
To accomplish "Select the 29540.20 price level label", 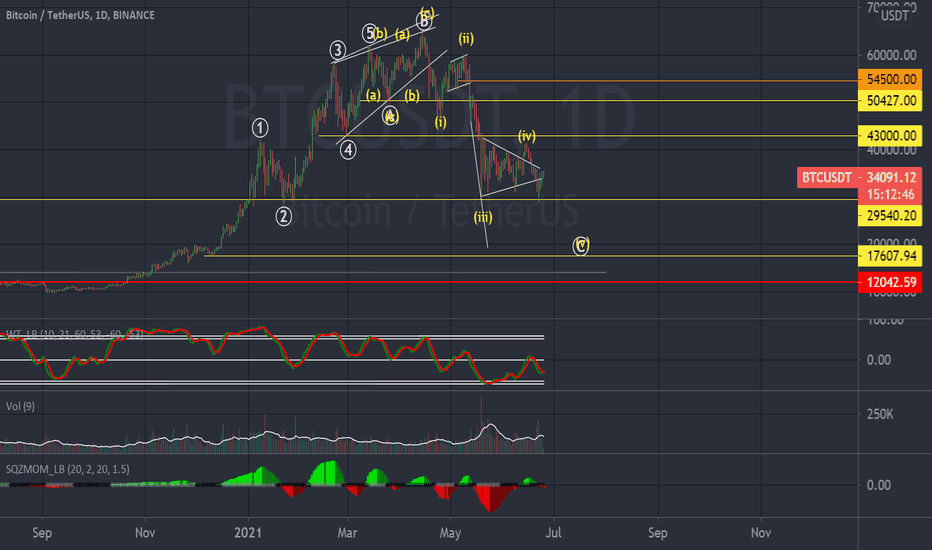I will pos(890,215).
